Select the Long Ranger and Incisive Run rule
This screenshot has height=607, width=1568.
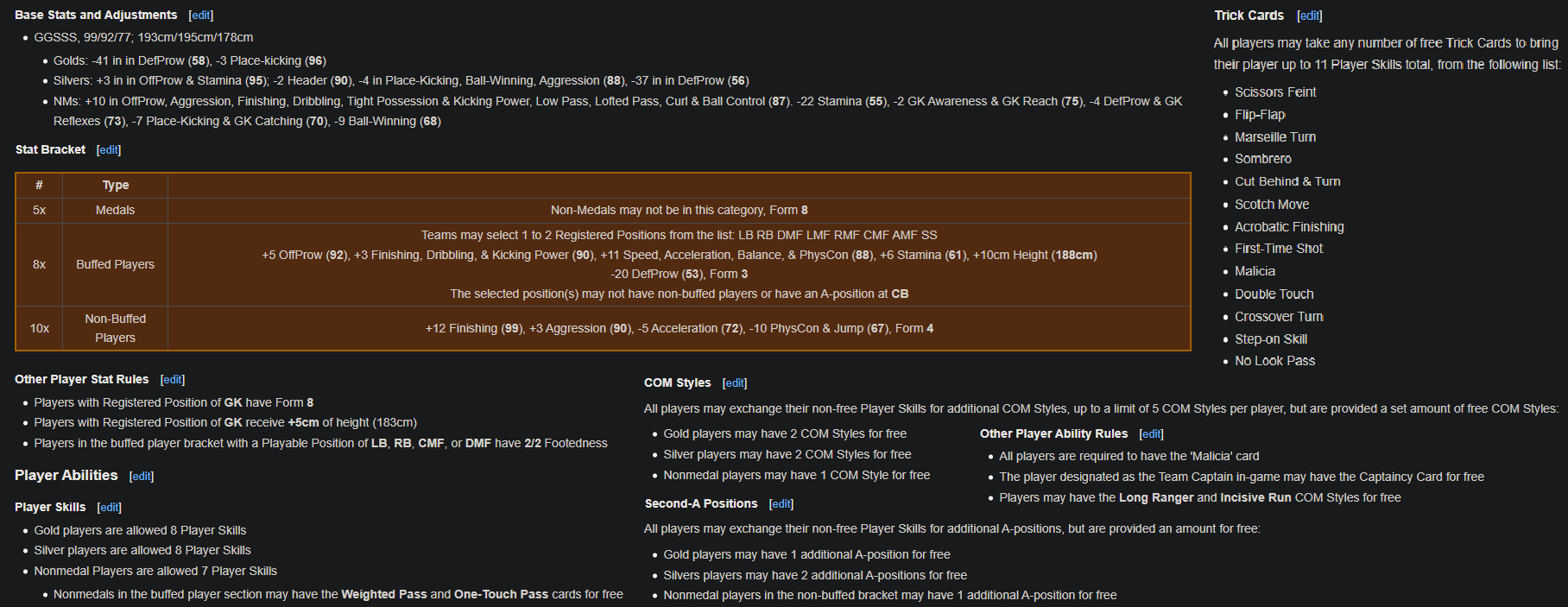tap(1200, 497)
